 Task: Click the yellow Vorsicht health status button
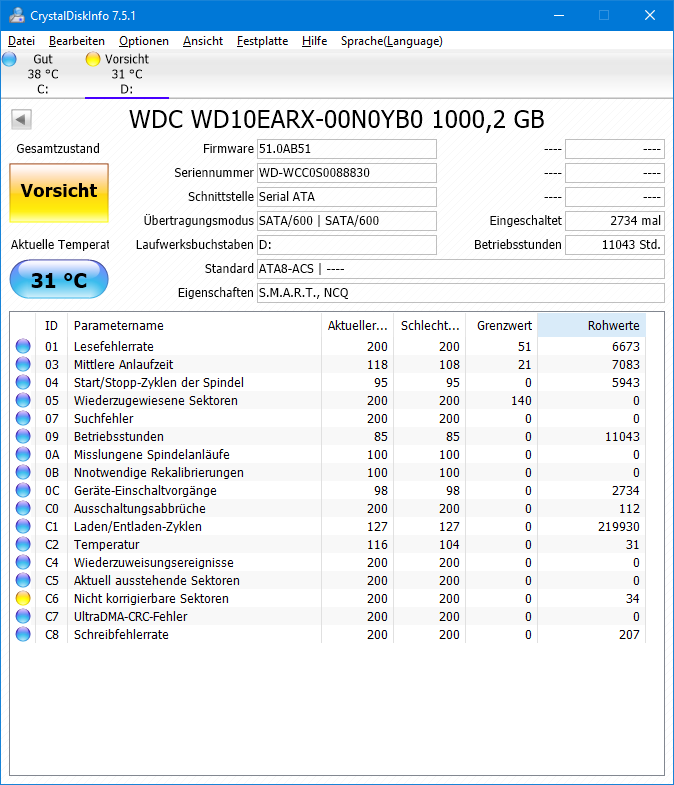pyautogui.click(x=59, y=193)
